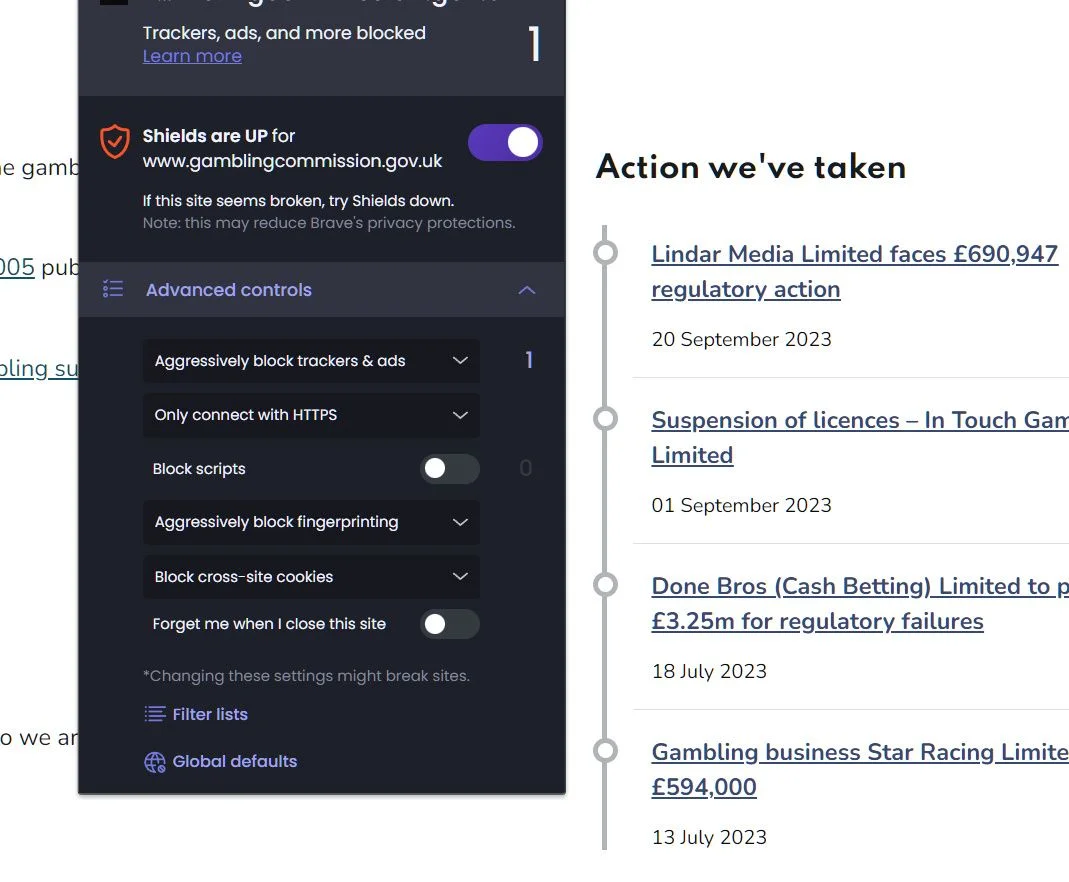Click the Learn more link
Screen dimensions: 1069x882
[x=192, y=56]
